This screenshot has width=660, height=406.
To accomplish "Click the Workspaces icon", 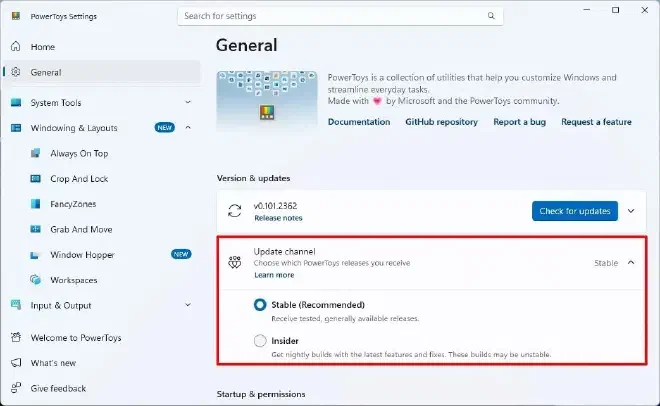I will (36, 279).
